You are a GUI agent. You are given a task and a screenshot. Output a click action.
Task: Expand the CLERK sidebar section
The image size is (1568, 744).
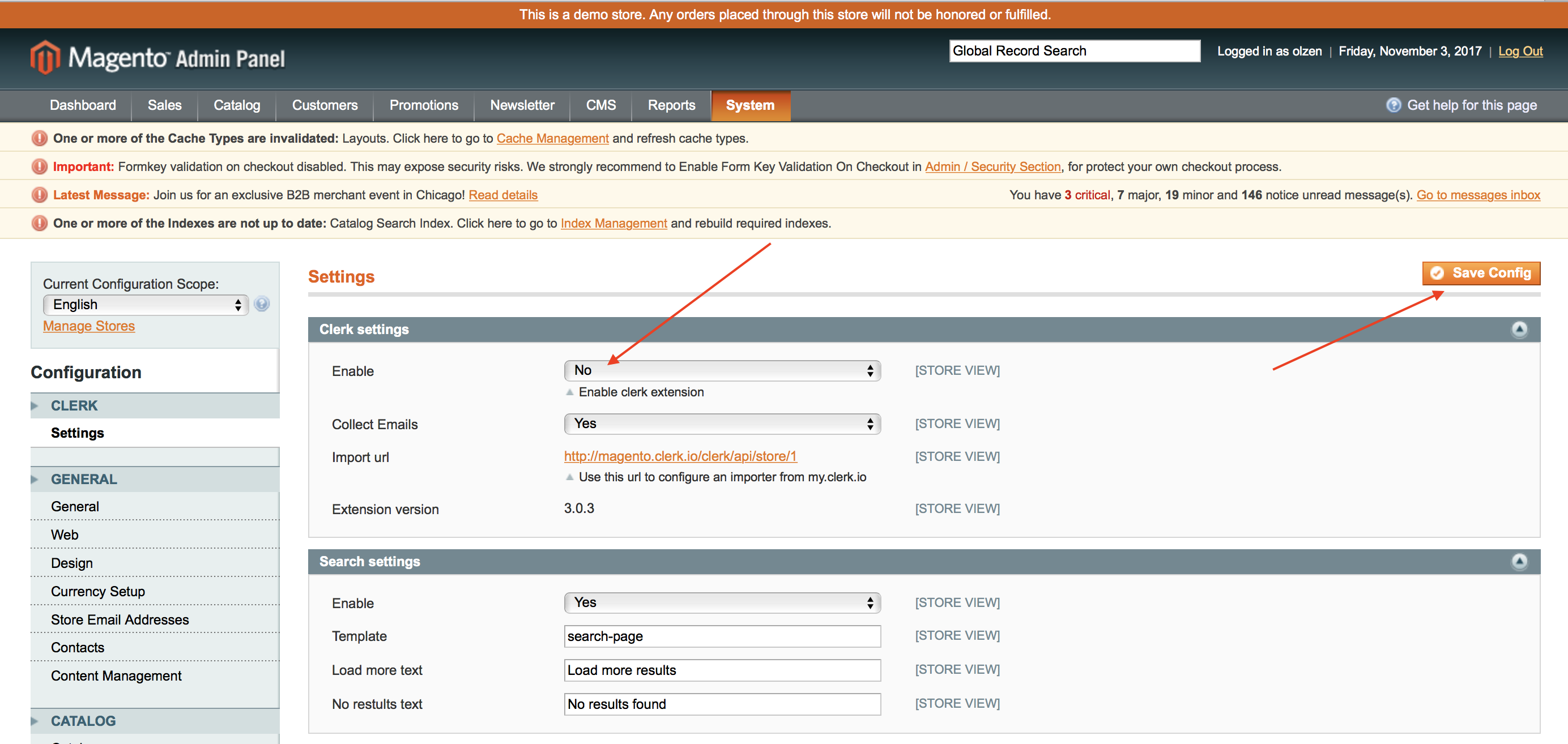[x=74, y=406]
